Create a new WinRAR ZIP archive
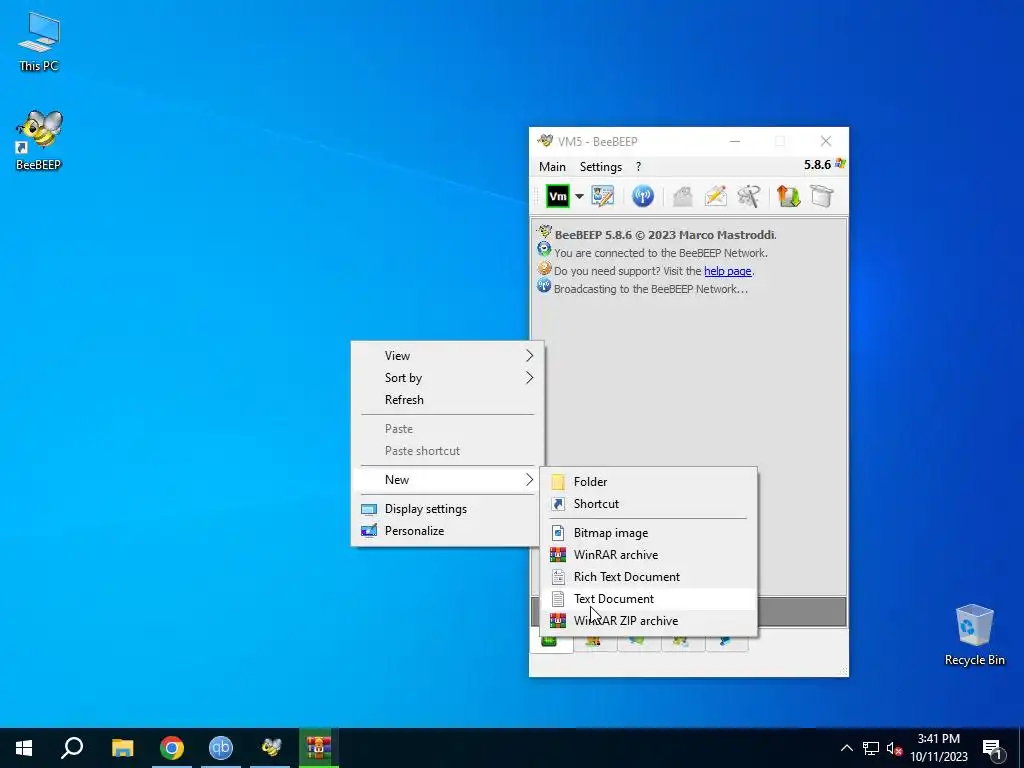This screenshot has width=1024, height=768. pyautogui.click(x=648, y=621)
